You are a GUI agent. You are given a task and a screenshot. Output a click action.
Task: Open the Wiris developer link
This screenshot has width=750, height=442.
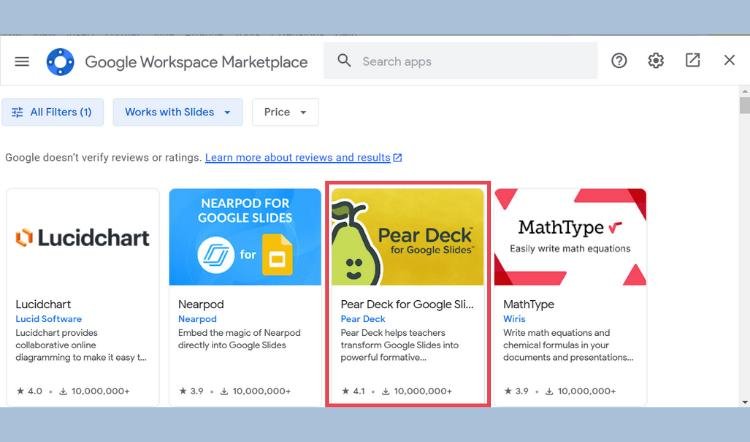tap(514, 319)
